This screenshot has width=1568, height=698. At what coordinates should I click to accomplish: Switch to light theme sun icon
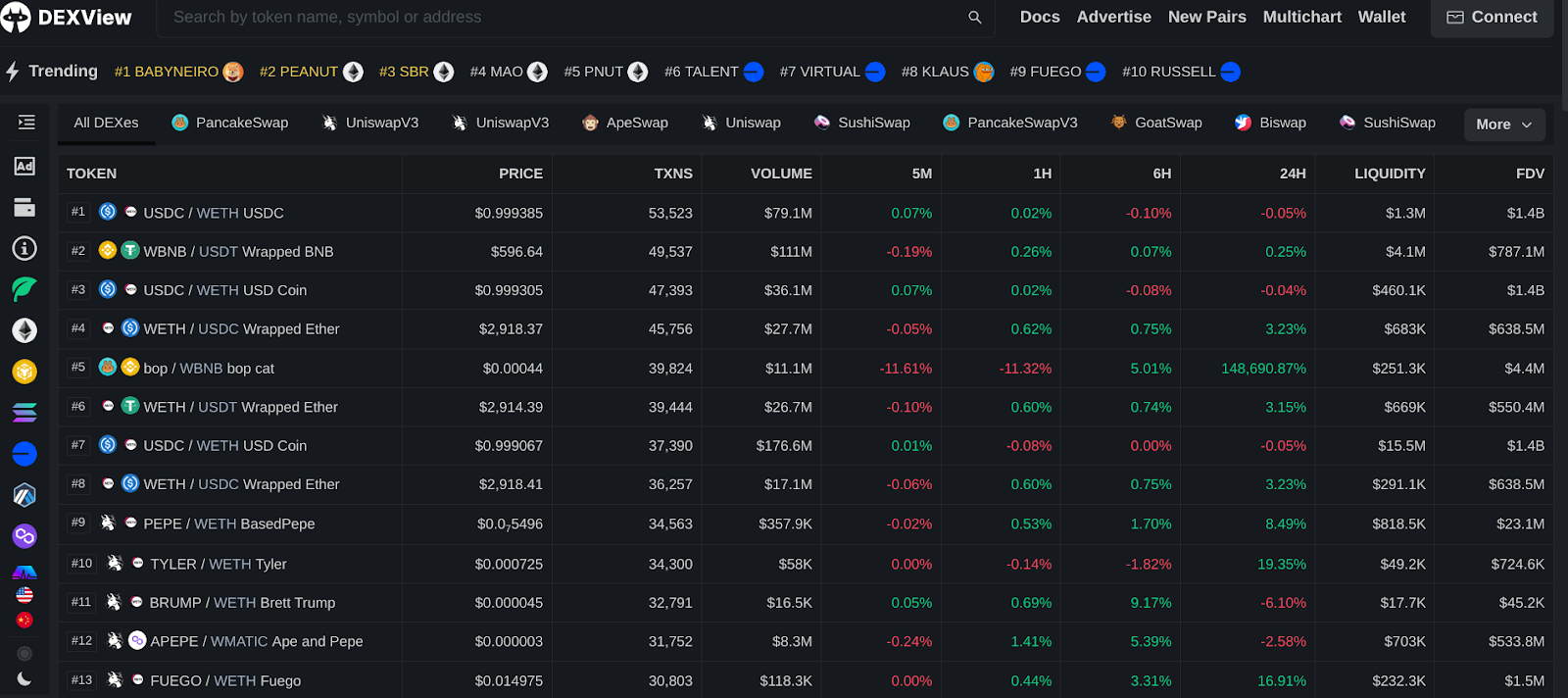click(24, 654)
